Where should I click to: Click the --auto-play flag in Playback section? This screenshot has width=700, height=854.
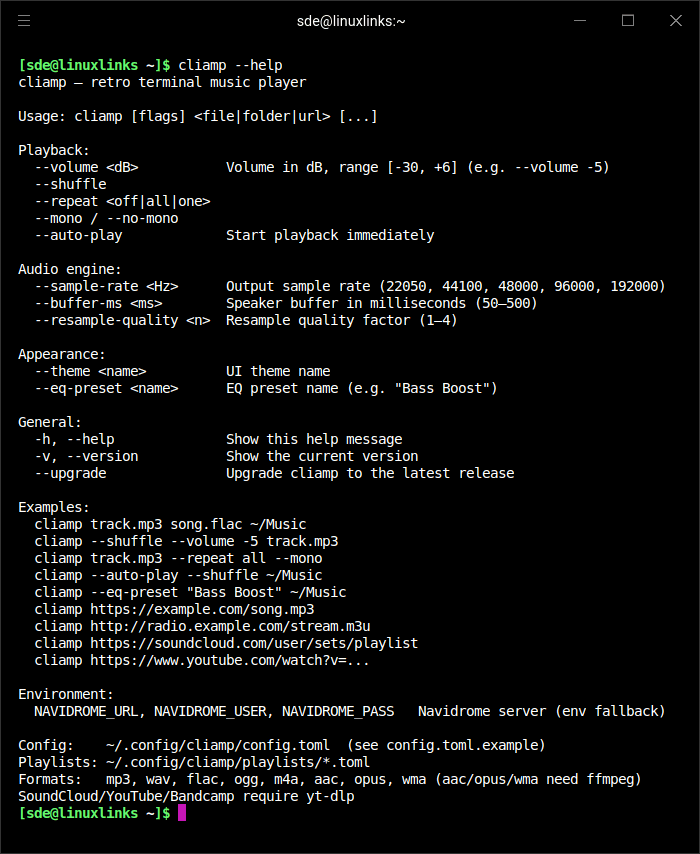click(78, 235)
